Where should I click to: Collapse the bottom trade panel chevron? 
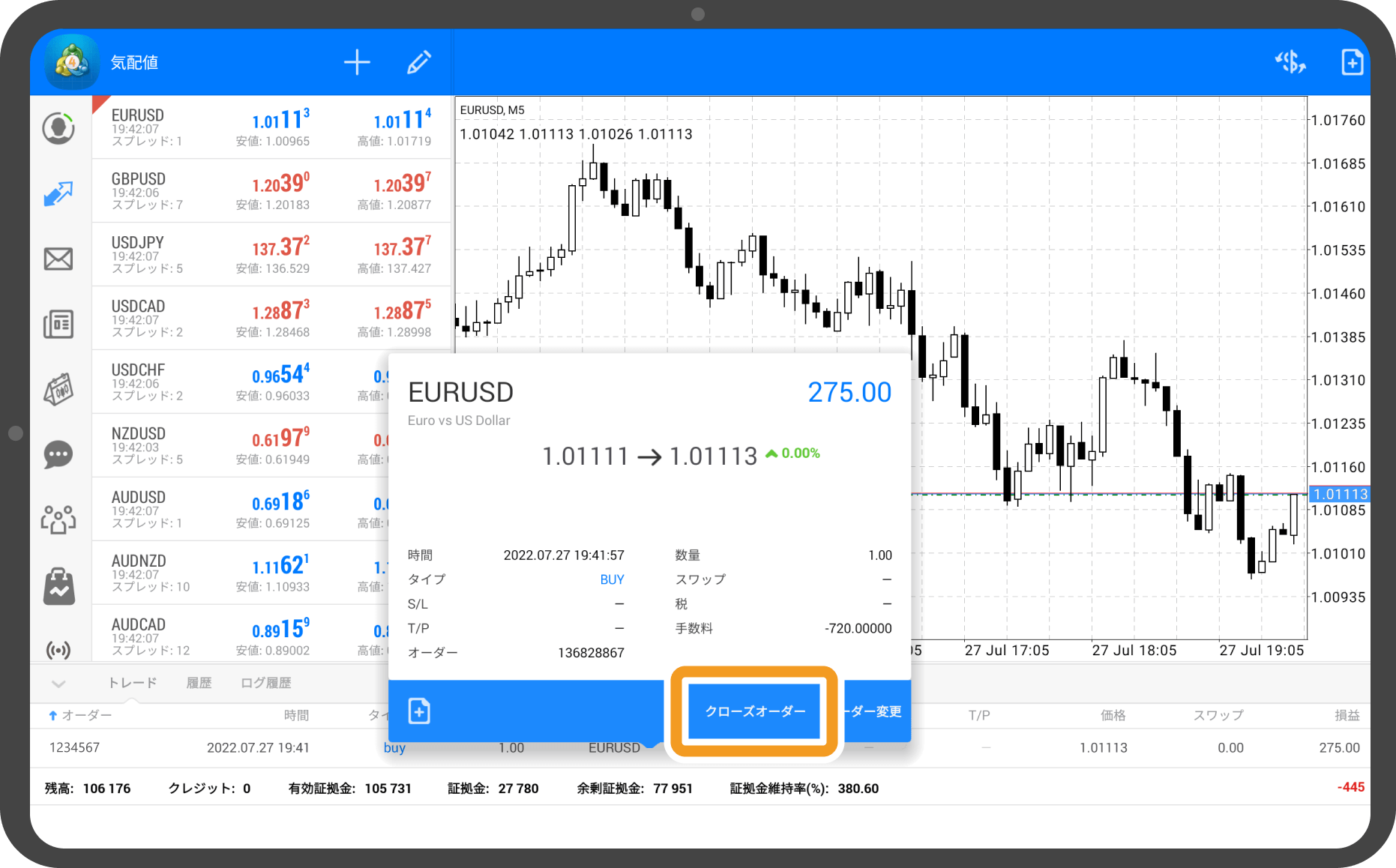click(58, 683)
